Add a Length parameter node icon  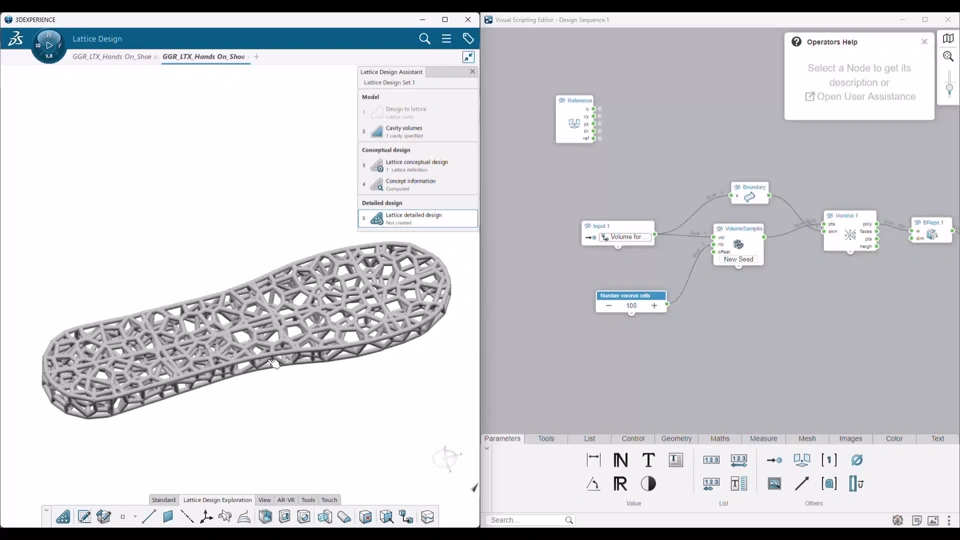point(593,460)
